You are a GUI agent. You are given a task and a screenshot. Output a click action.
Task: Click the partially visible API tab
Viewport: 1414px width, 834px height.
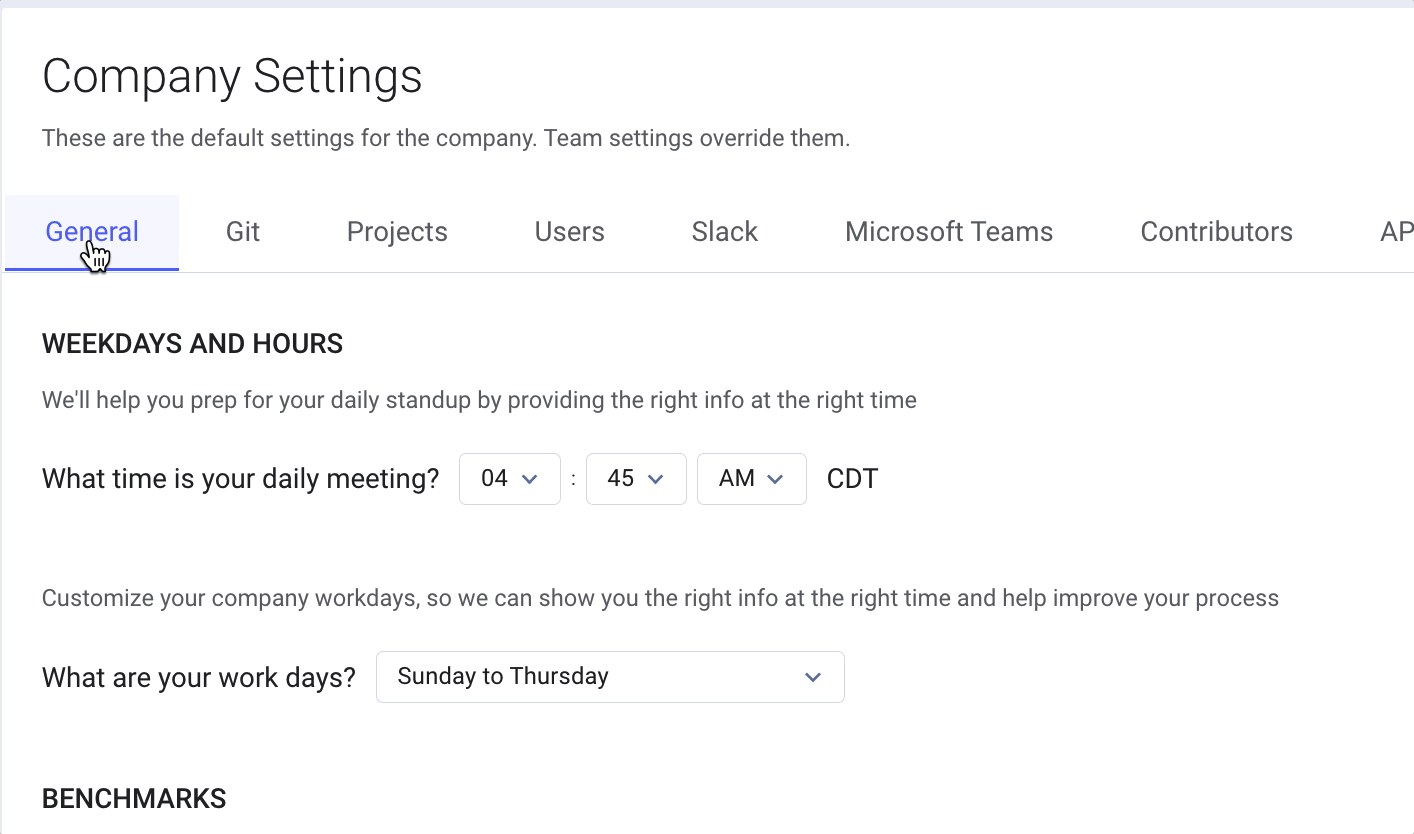pos(1396,232)
